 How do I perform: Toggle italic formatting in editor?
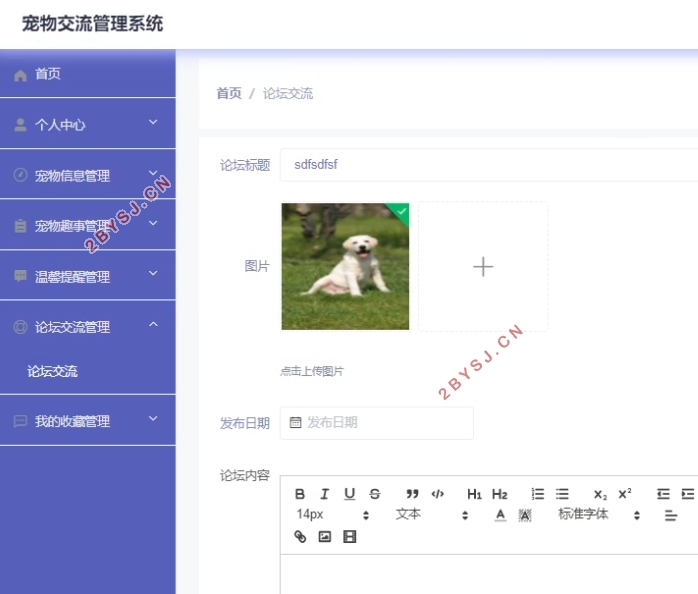325,494
